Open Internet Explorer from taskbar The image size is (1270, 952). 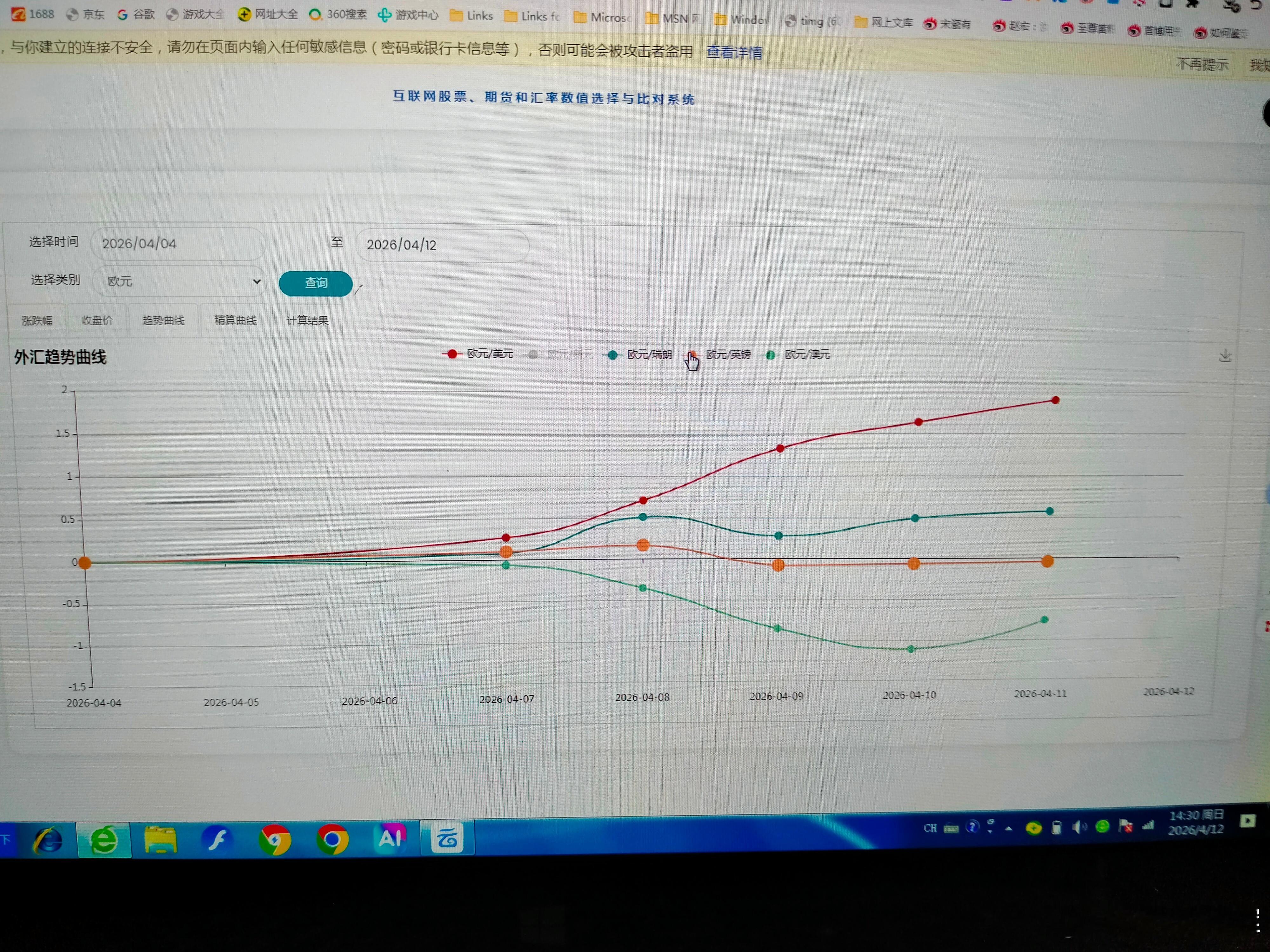point(48,841)
